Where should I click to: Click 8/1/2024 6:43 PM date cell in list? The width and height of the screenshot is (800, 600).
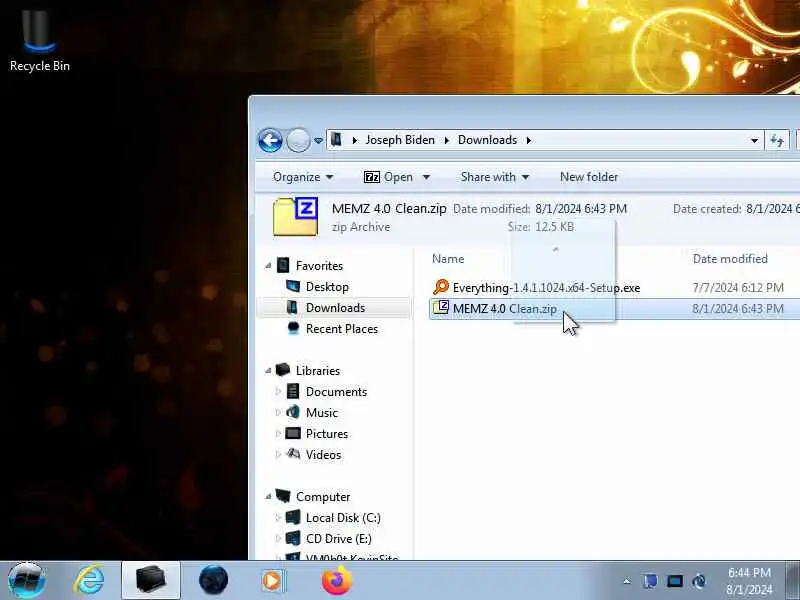pos(738,309)
